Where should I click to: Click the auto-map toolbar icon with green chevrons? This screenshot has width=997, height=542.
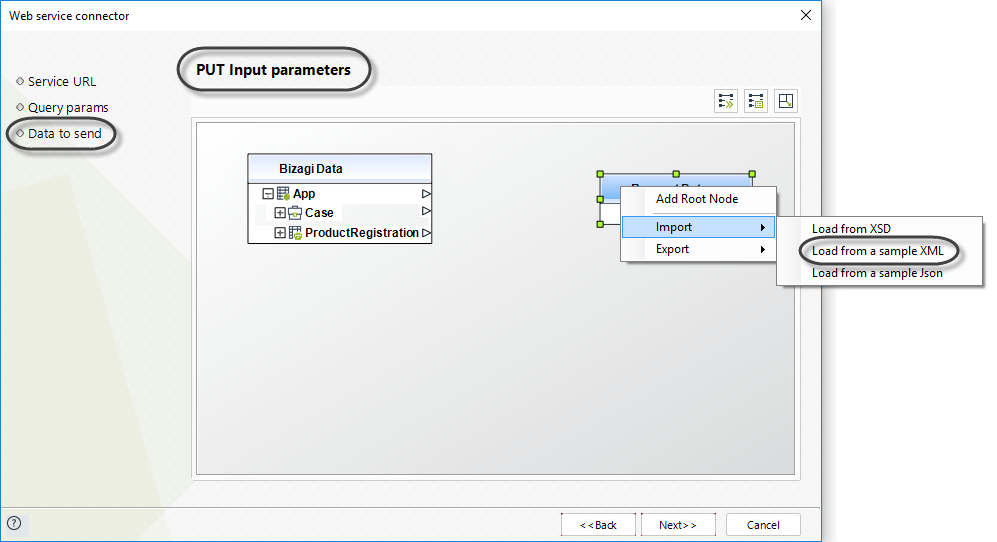(x=725, y=101)
